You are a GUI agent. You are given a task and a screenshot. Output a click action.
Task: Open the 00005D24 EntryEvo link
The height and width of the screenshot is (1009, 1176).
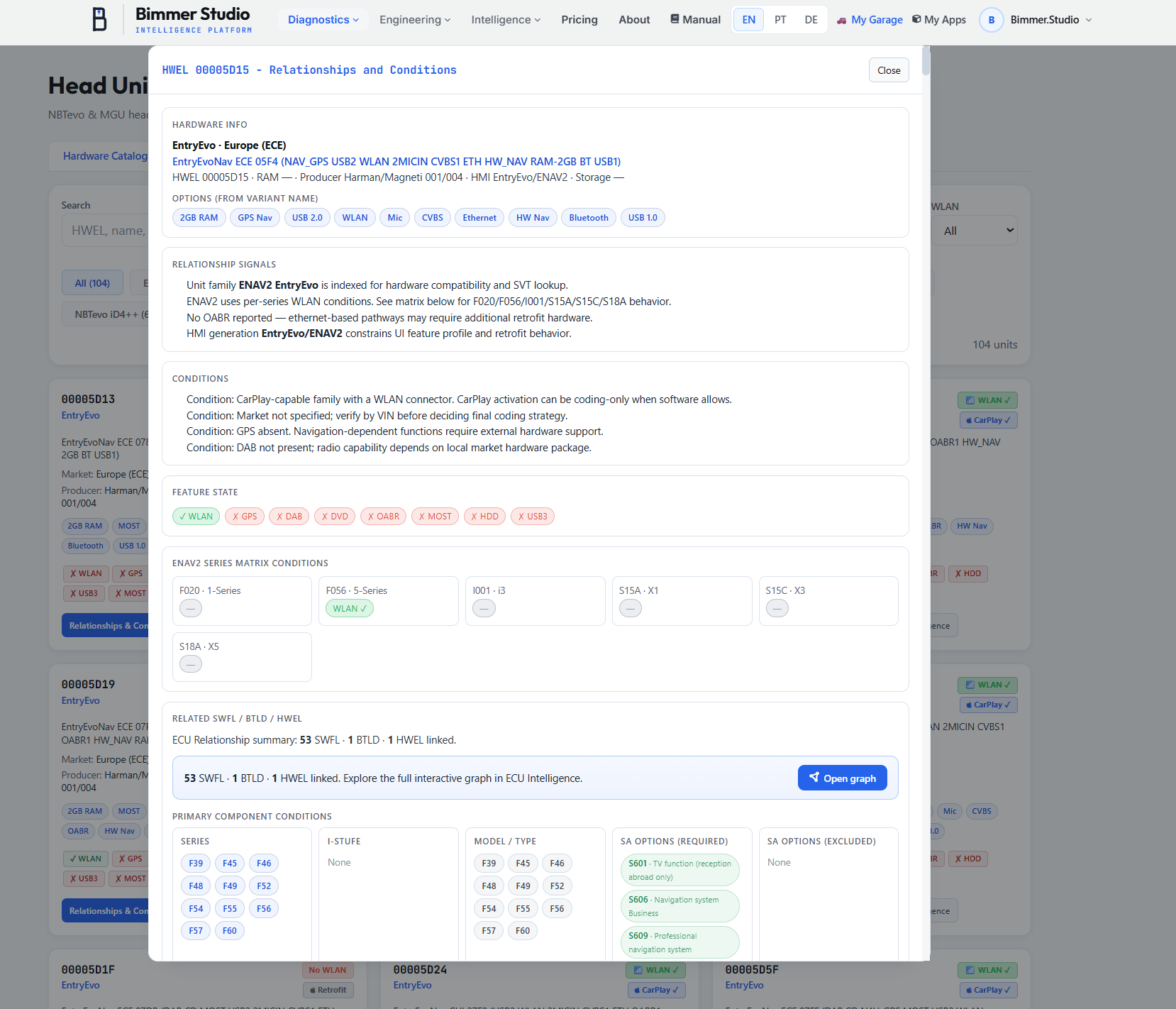click(412, 985)
